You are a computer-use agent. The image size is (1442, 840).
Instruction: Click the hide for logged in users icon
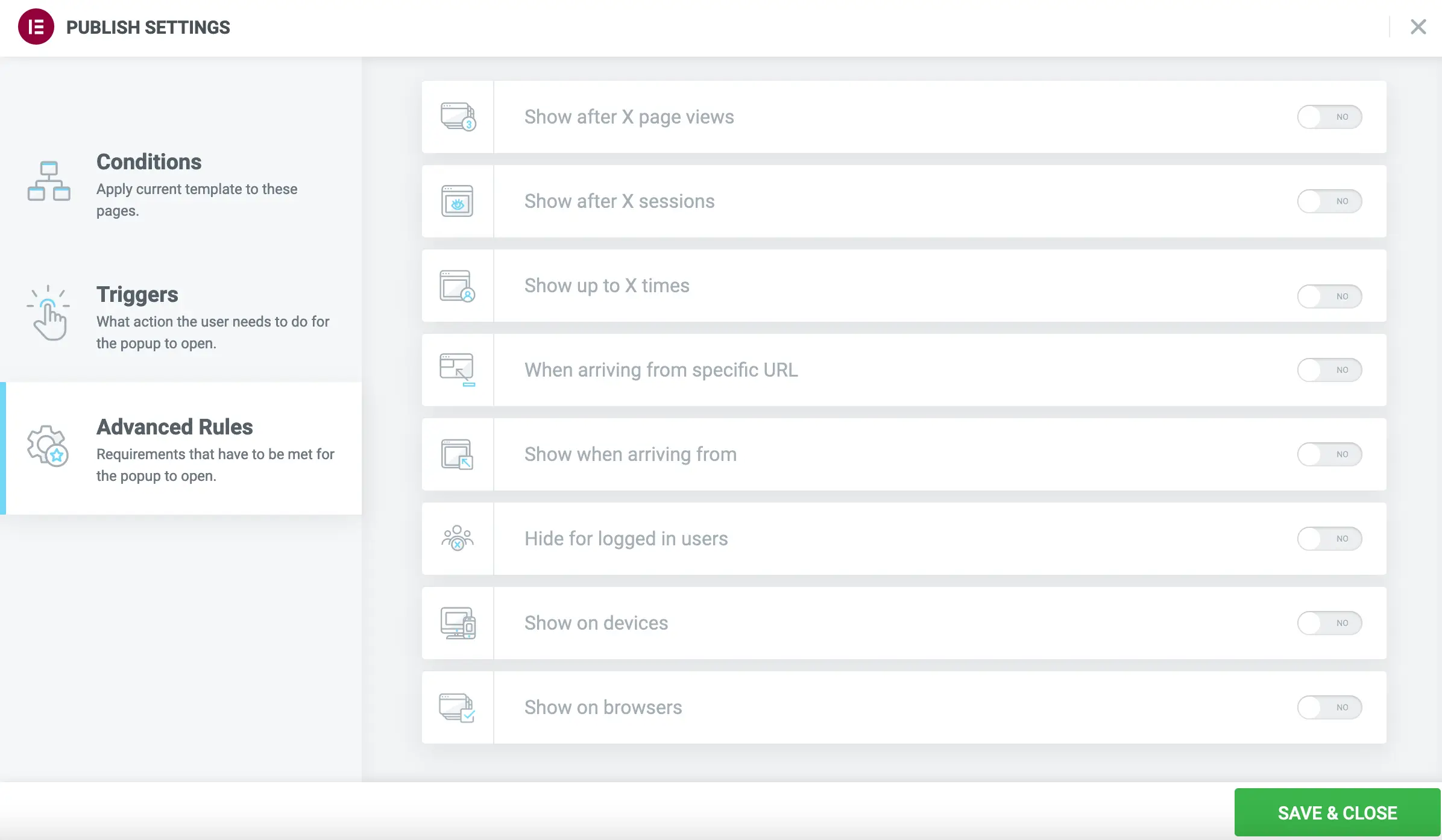458,538
